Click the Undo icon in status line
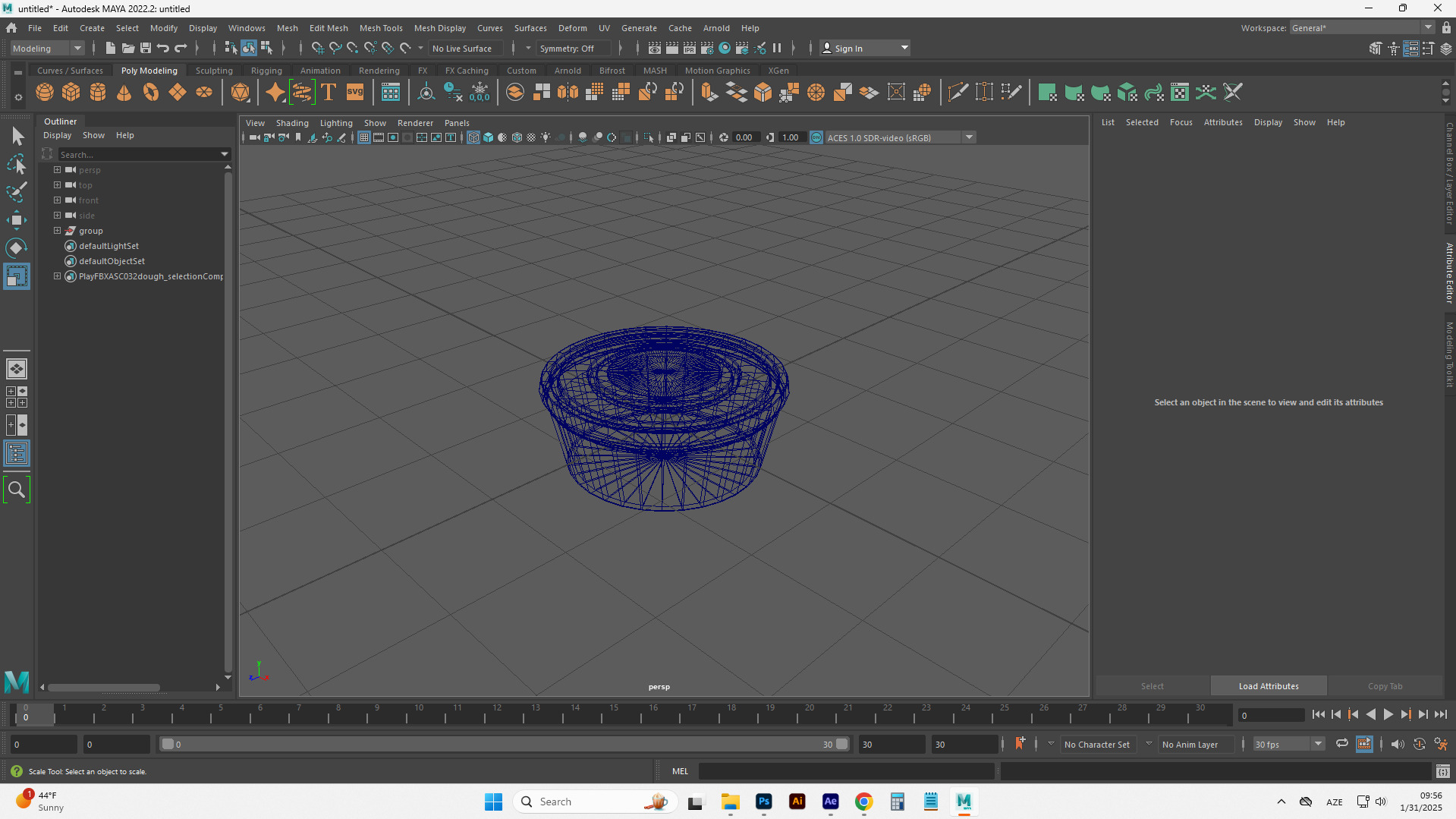The width and height of the screenshot is (1456, 819). (x=163, y=48)
